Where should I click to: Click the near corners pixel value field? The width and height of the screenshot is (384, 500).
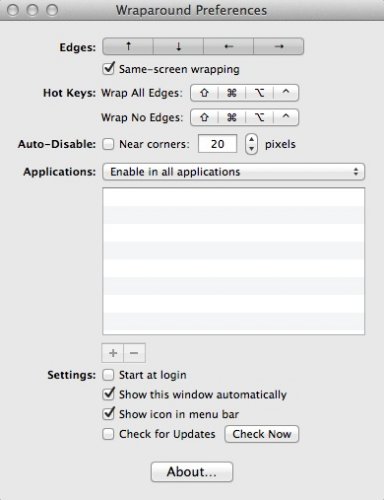click(x=217, y=144)
